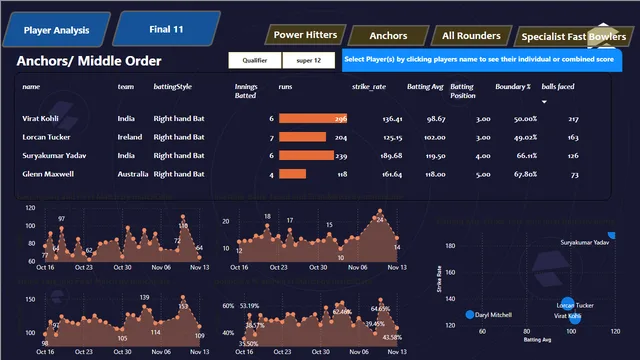Switch to the All Rounders tab

(471, 36)
